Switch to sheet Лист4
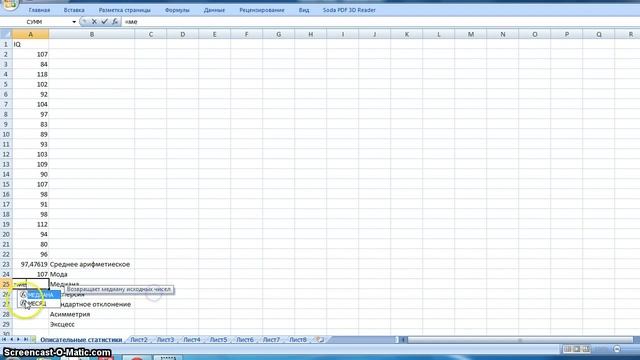The width and height of the screenshot is (640, 360). [192, 340]
